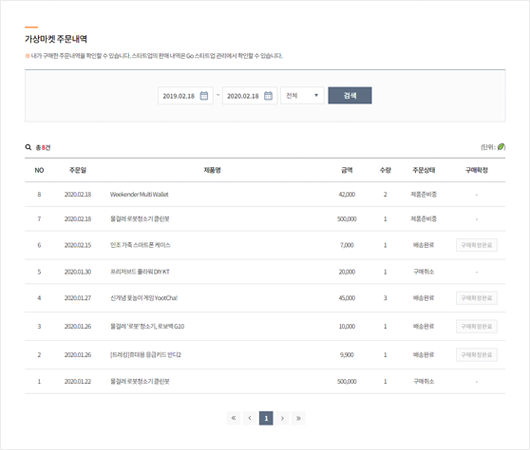Go to the previous page arrow
530x450 pixels.
[x=250, y=418]
